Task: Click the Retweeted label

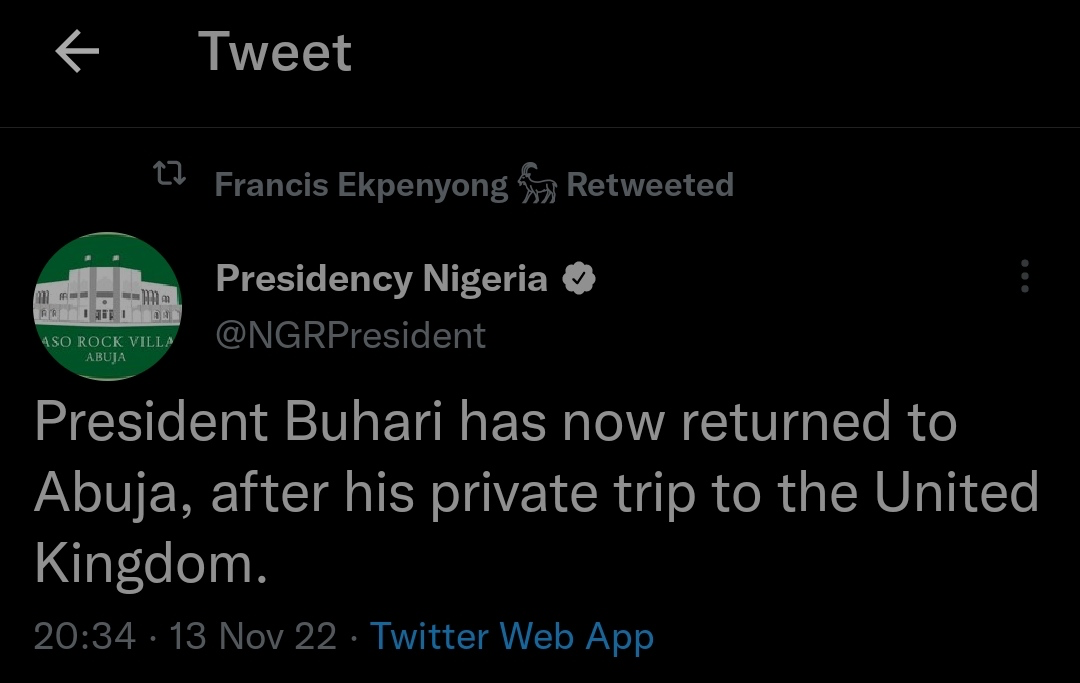Action: coord(650,185)
